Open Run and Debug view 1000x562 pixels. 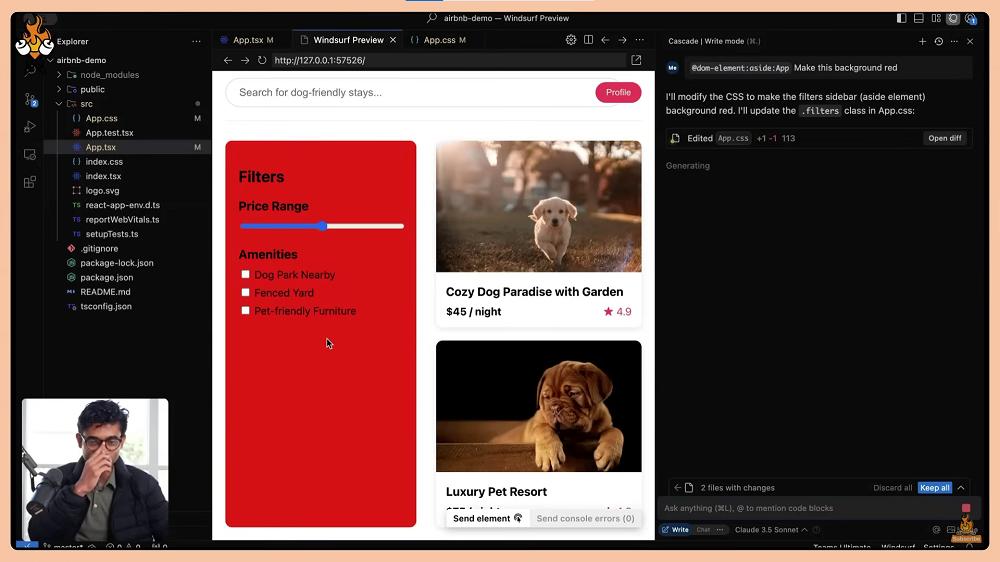(x=30, y=126)
